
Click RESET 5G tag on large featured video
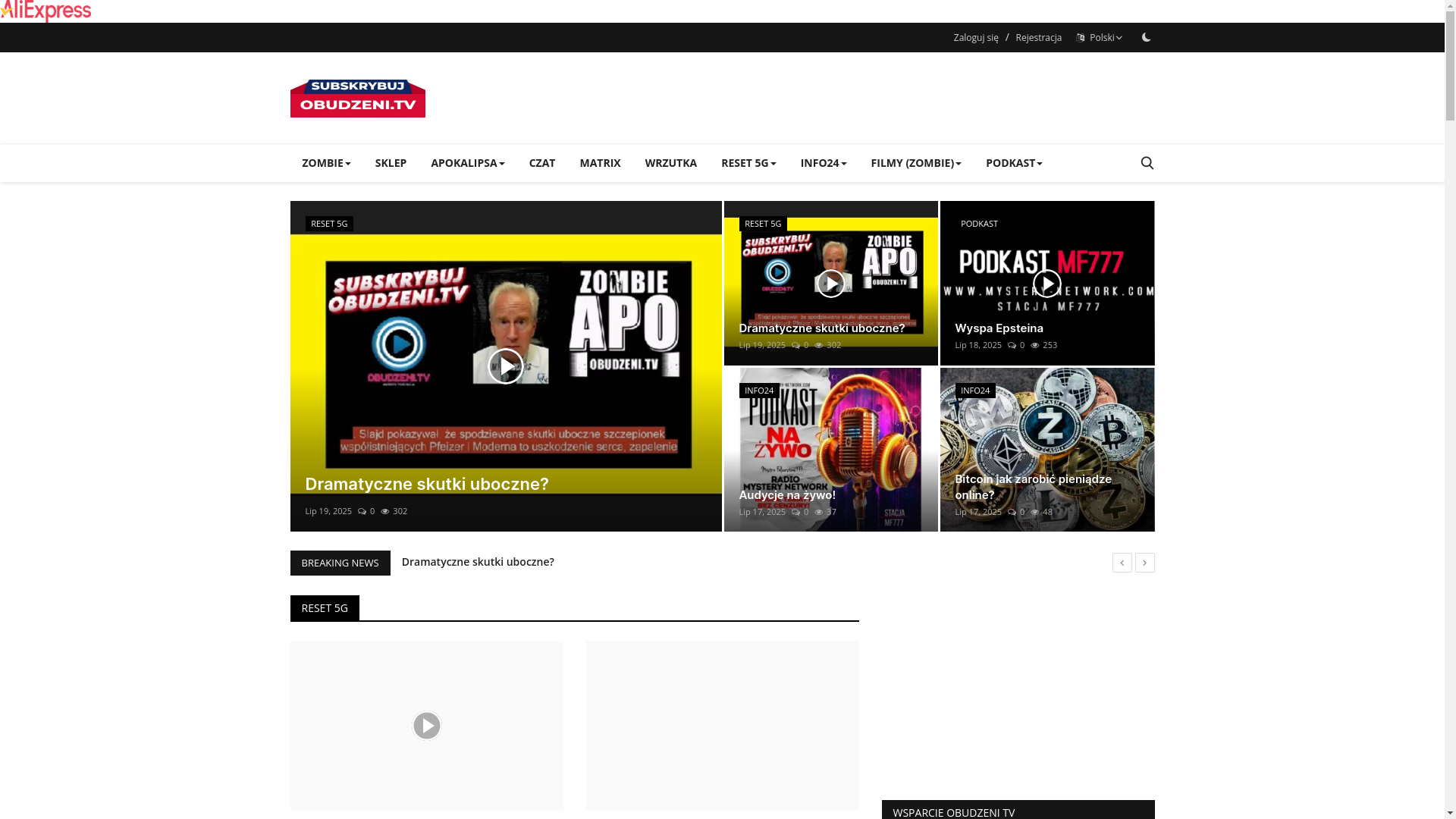[329, 224]
